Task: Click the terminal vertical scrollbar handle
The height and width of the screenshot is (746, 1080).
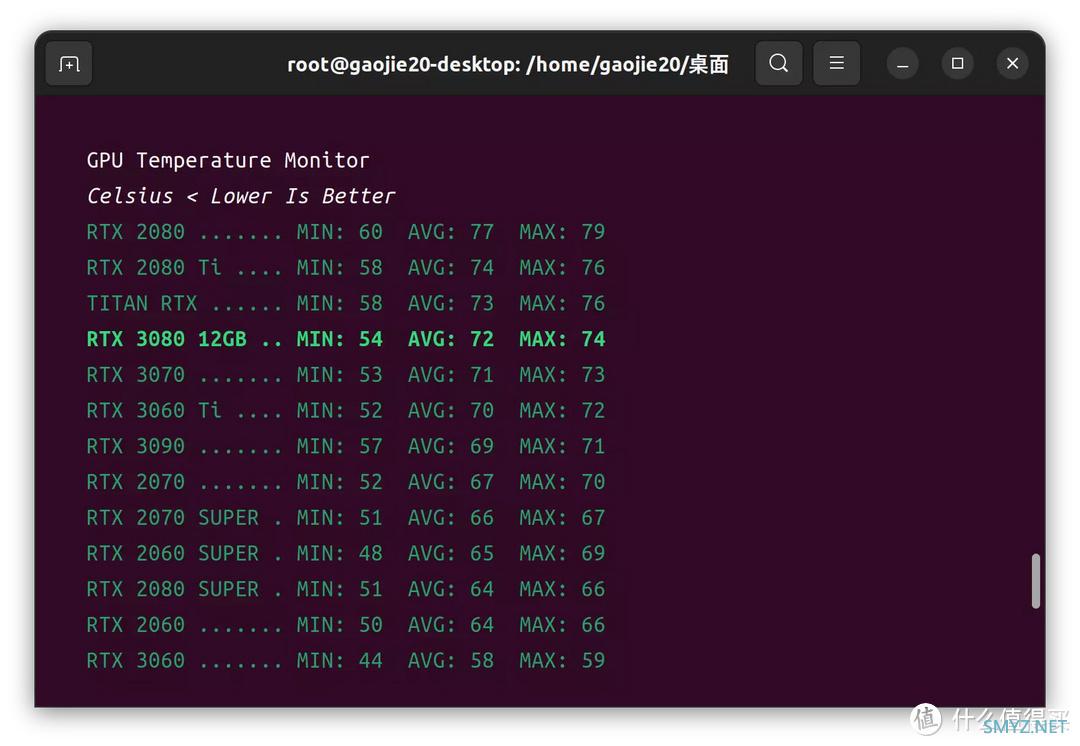Action: [1035, 581]
